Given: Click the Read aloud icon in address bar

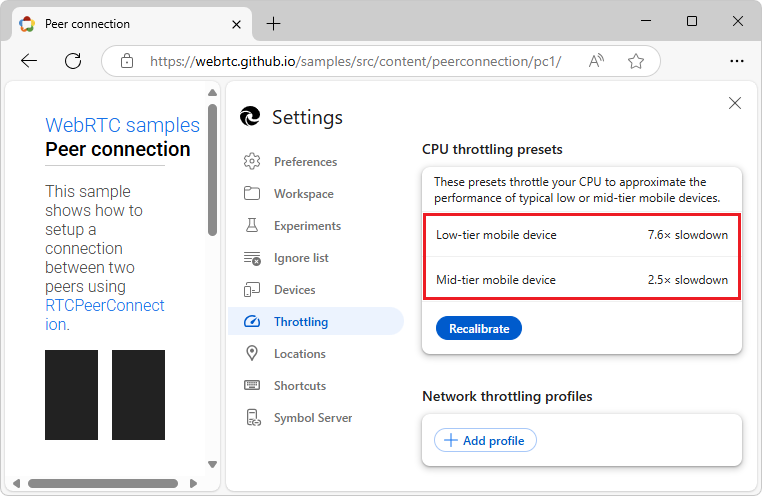Looking at the screenshot, I should click(x=596, y=61).
